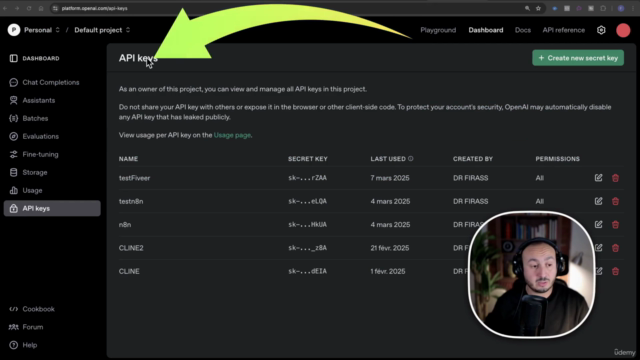The width and height of the screenshot is (640, 360).
Task: Open Fine-tuning page
Action: click(34, 154)
